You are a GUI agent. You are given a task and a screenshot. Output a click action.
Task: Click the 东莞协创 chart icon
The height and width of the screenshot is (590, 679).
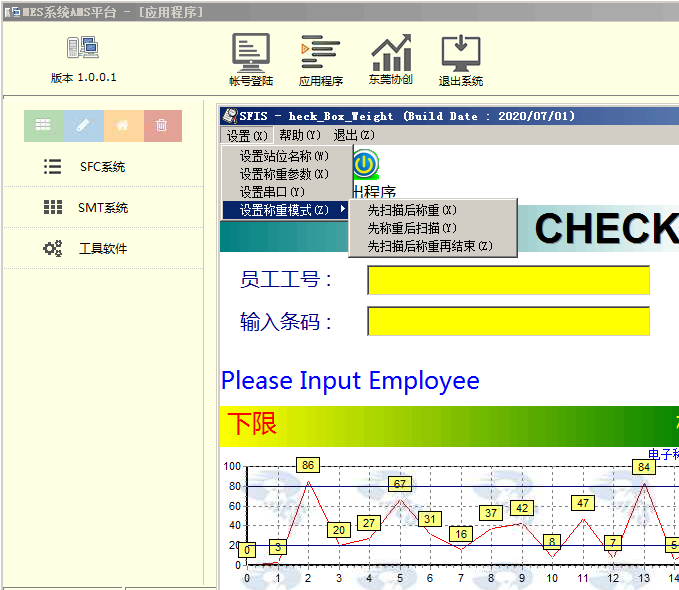[390, 58]
